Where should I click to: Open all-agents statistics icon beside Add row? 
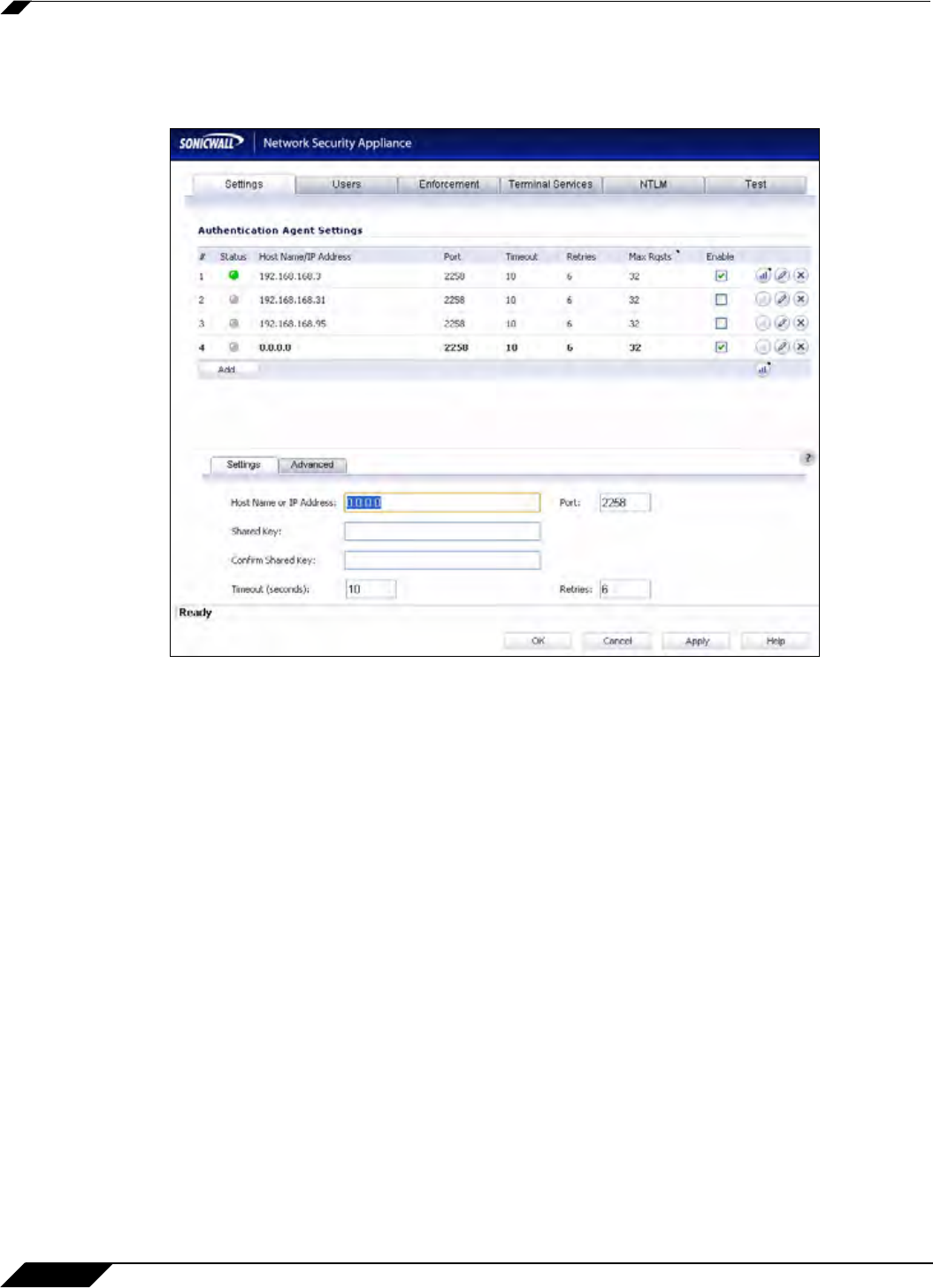[x=762, y=370]
